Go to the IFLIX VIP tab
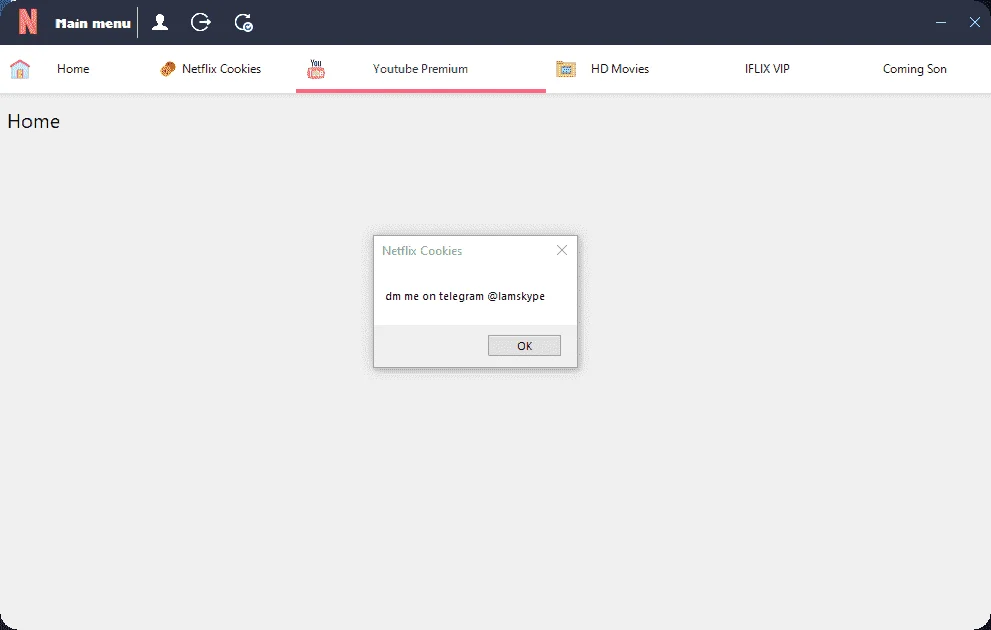This screenshot has height=630, width=991. 767,69
